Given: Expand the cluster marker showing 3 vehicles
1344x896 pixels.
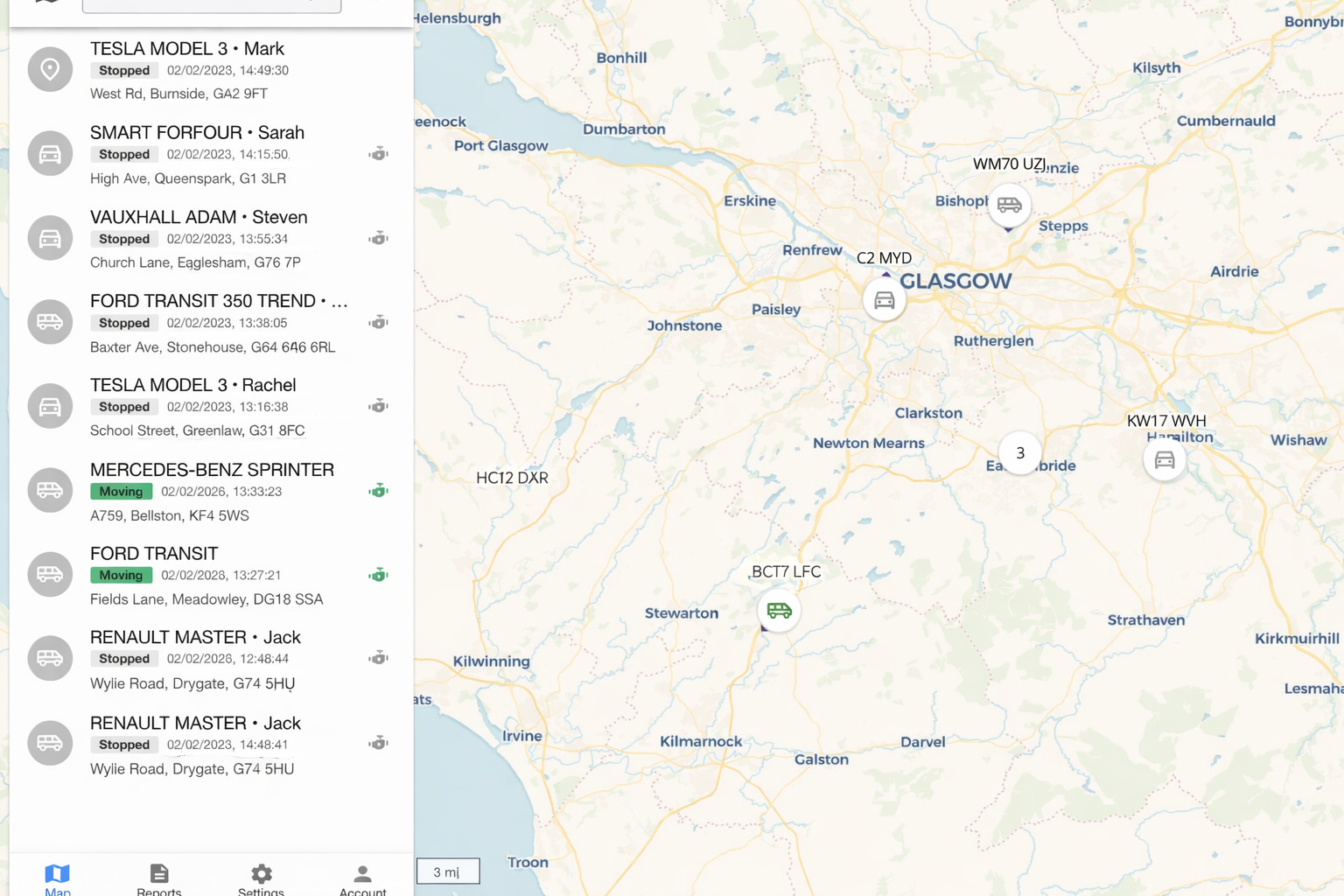Looking at the screenshot, I should coord(1019,453).
